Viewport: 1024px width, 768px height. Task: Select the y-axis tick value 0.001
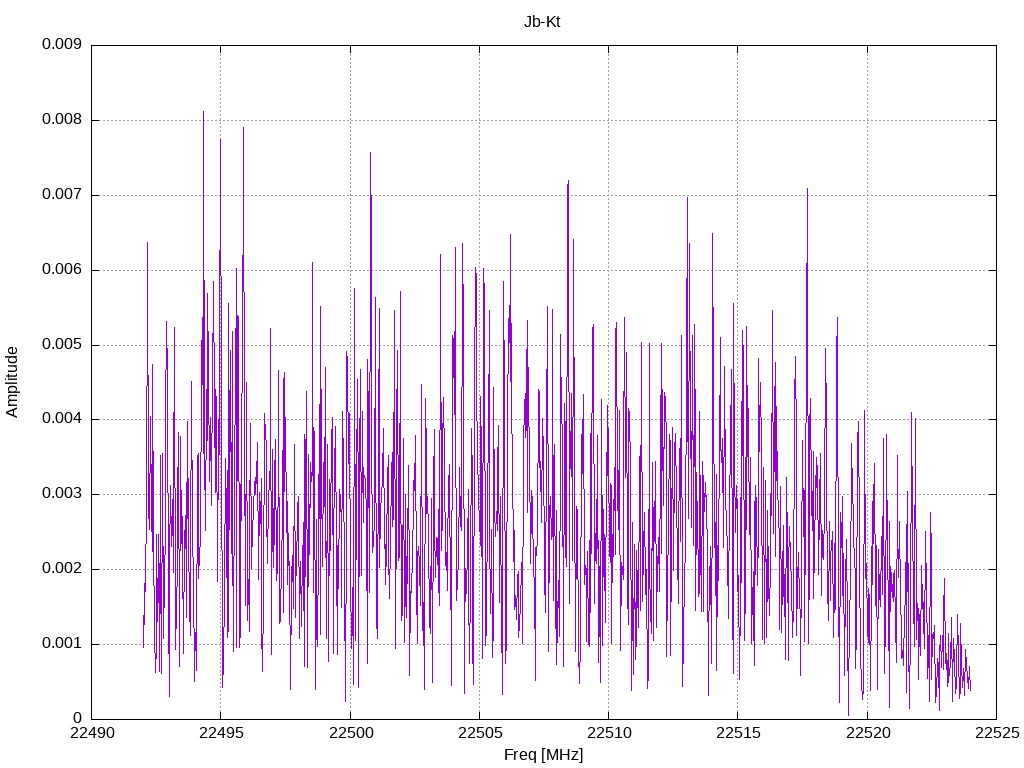tap(62, 644)
